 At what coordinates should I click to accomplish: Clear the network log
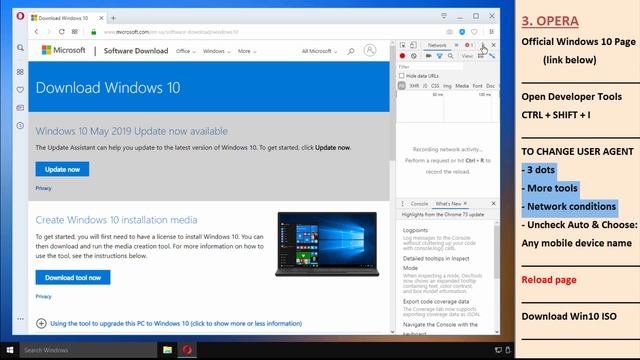point(414,56)
